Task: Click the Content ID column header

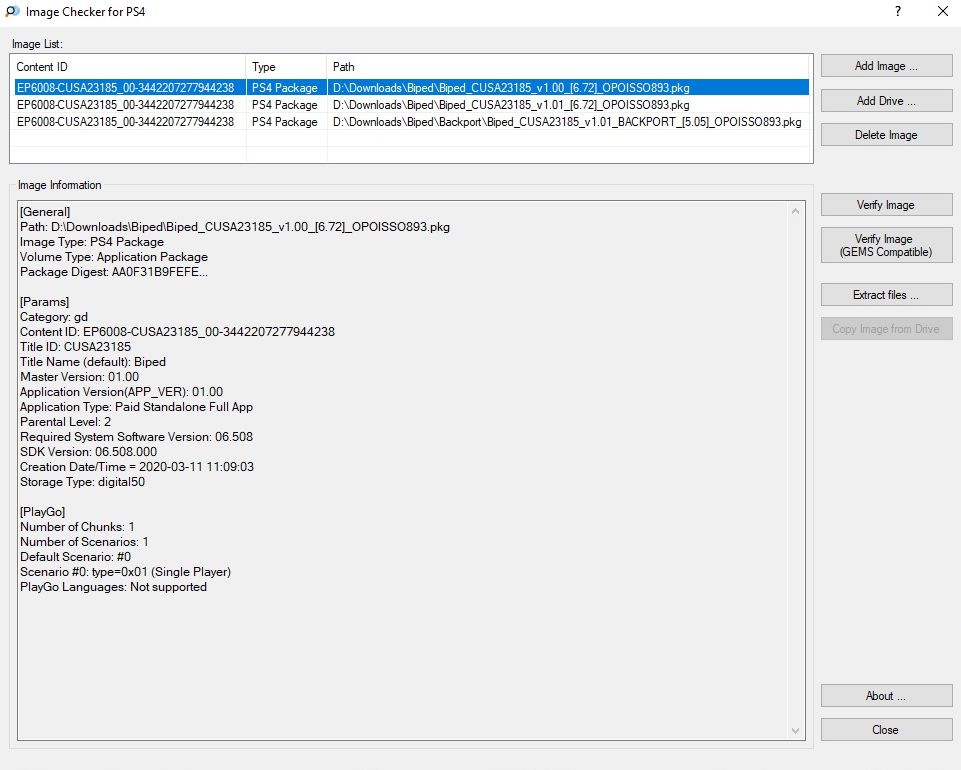Action: (128, 67)
